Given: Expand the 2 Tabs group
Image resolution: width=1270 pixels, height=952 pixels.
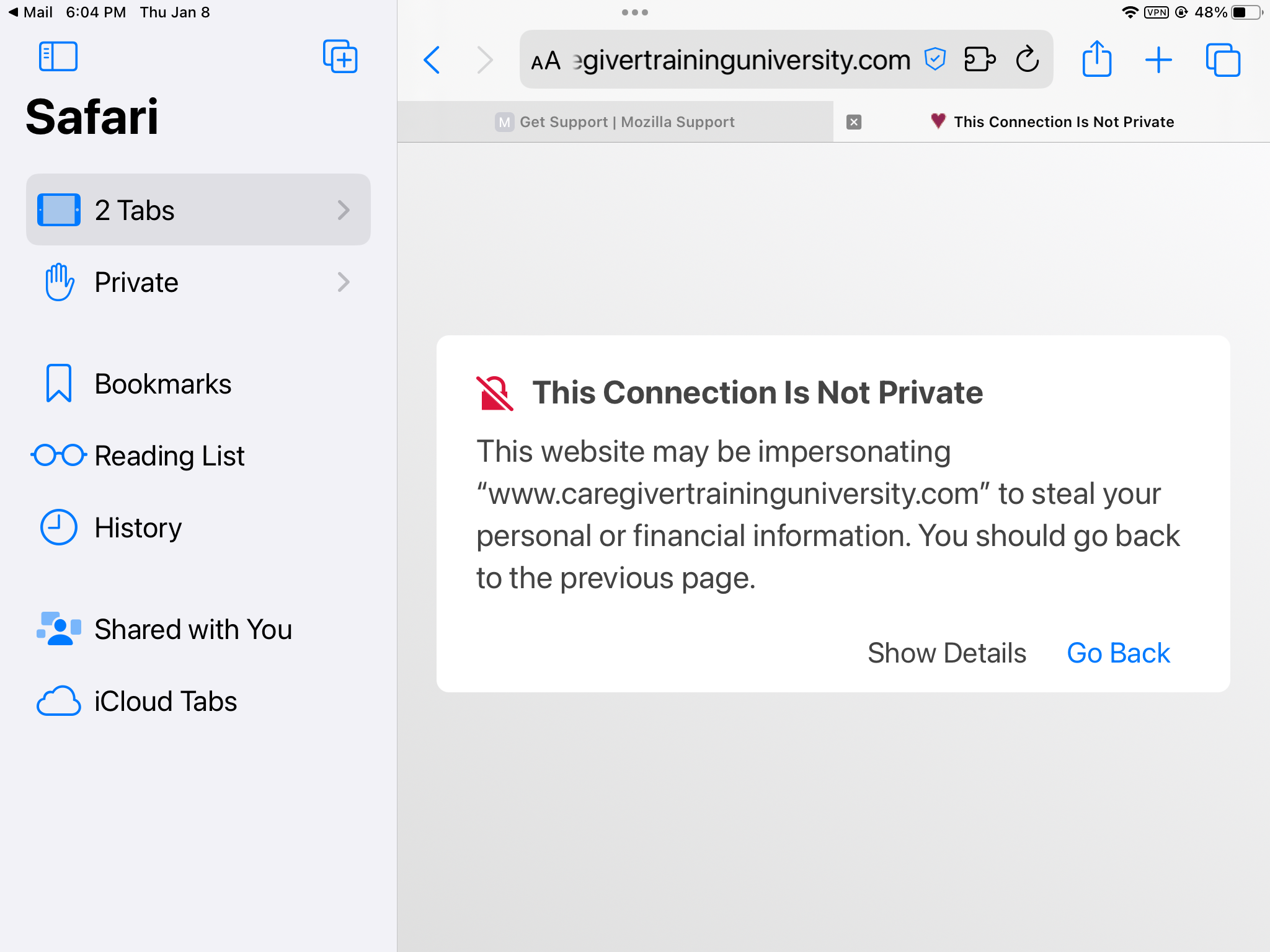Looking at the screenshot, I should pyautogui.click(x=198, y=210).
